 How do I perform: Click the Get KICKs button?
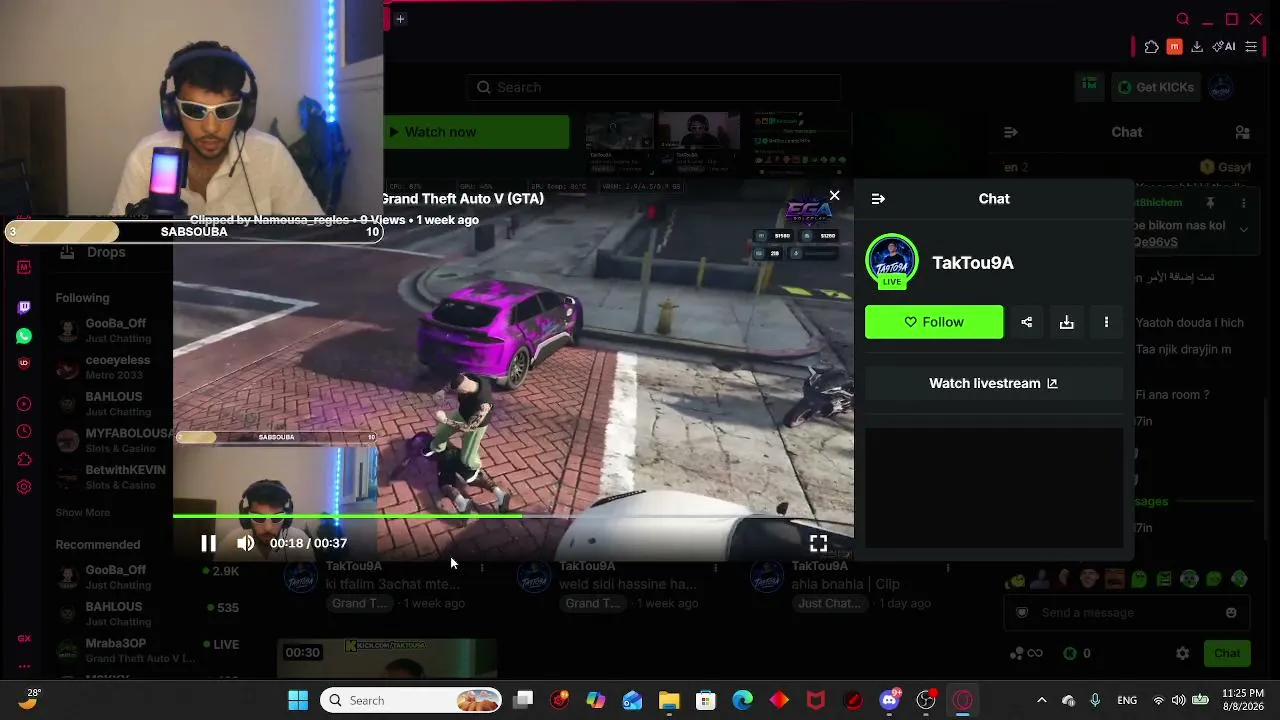coord(1155,87)
